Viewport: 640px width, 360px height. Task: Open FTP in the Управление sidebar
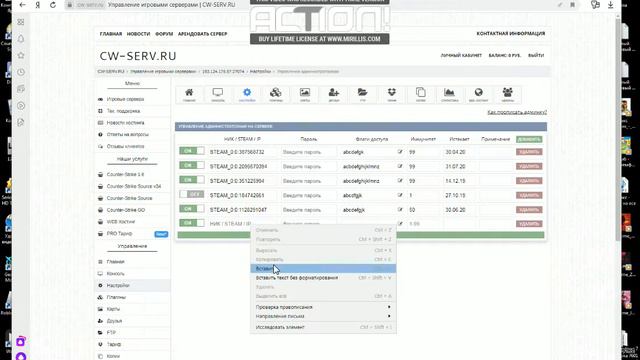(x=111, y=333)
